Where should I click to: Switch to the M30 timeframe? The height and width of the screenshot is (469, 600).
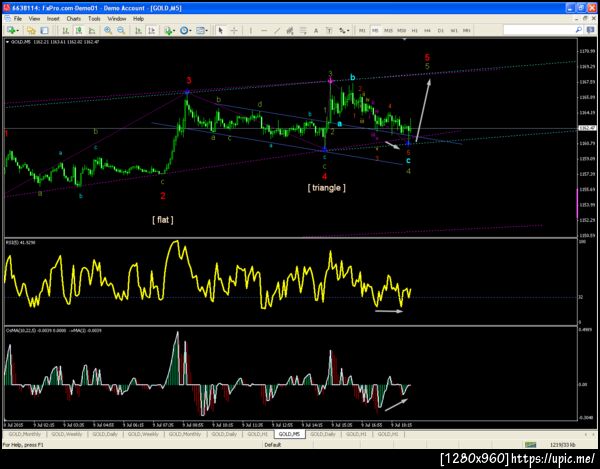pyautogui.click(x=401, y=31)
